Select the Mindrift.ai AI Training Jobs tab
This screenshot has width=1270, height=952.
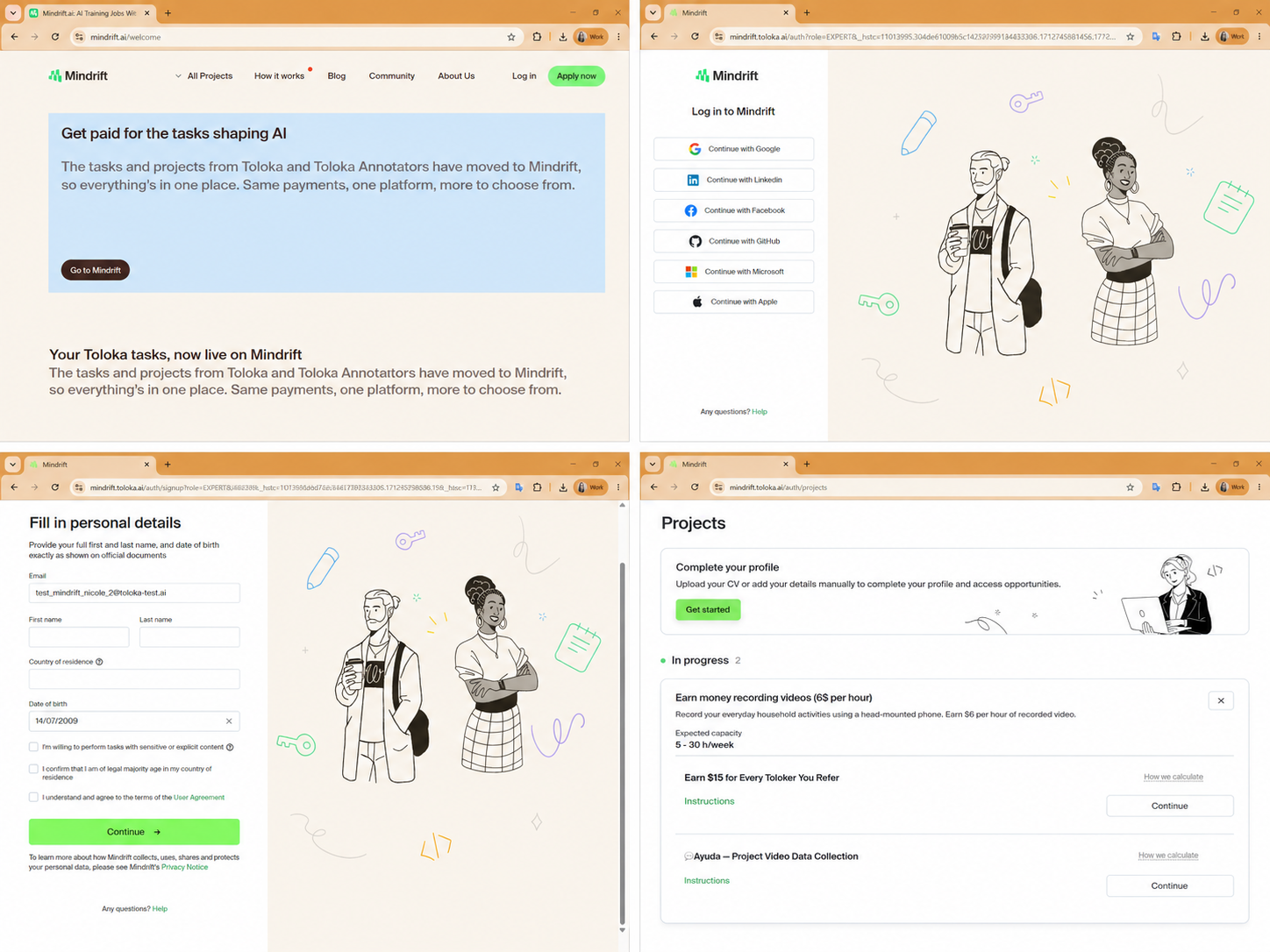tap(90, 13)
